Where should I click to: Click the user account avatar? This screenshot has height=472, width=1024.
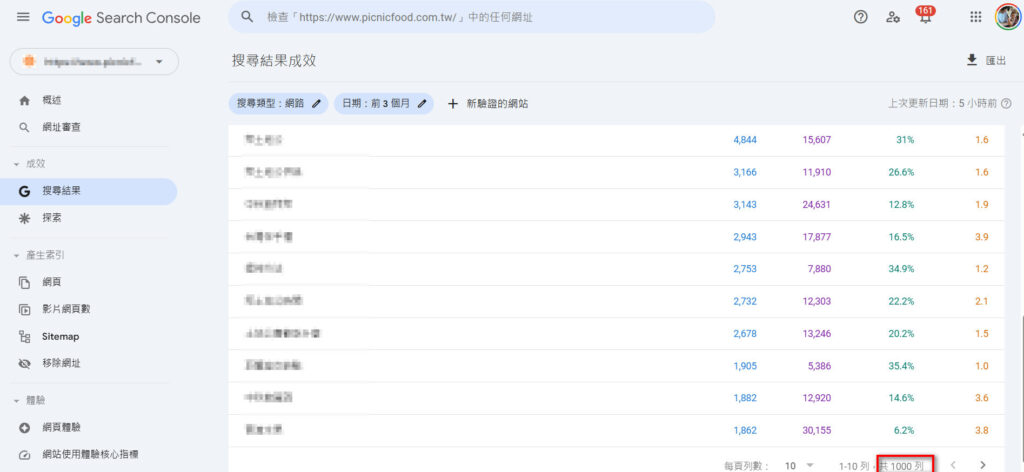1007,17
